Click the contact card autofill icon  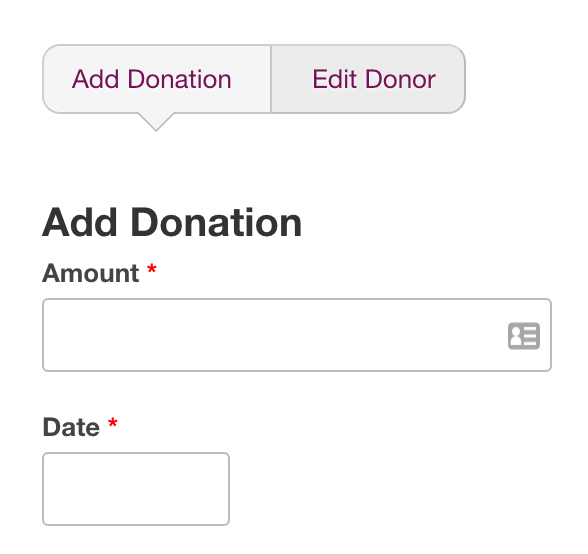[524, 336]
